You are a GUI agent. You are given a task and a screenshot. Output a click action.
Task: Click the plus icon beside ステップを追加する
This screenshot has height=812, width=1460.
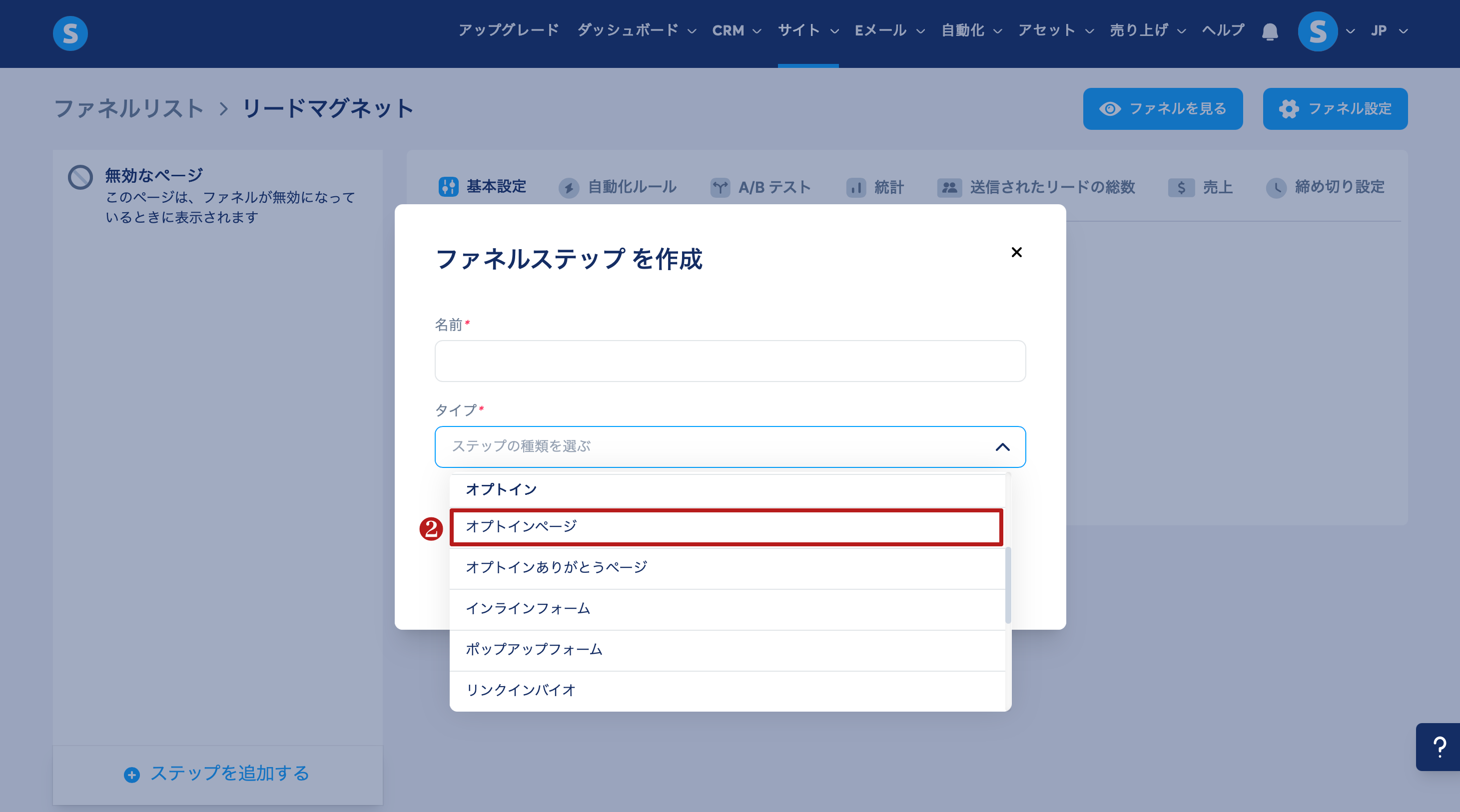(x=132, y=775)
